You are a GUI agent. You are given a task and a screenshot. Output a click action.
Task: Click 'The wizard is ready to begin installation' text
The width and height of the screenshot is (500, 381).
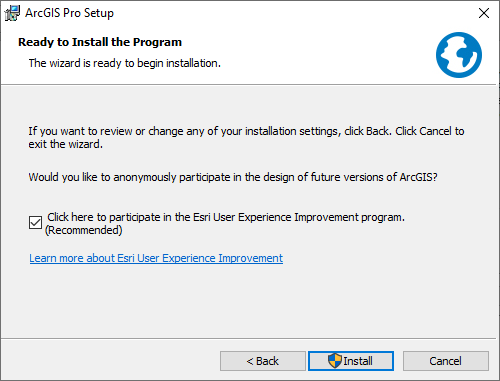pos(125,63)
